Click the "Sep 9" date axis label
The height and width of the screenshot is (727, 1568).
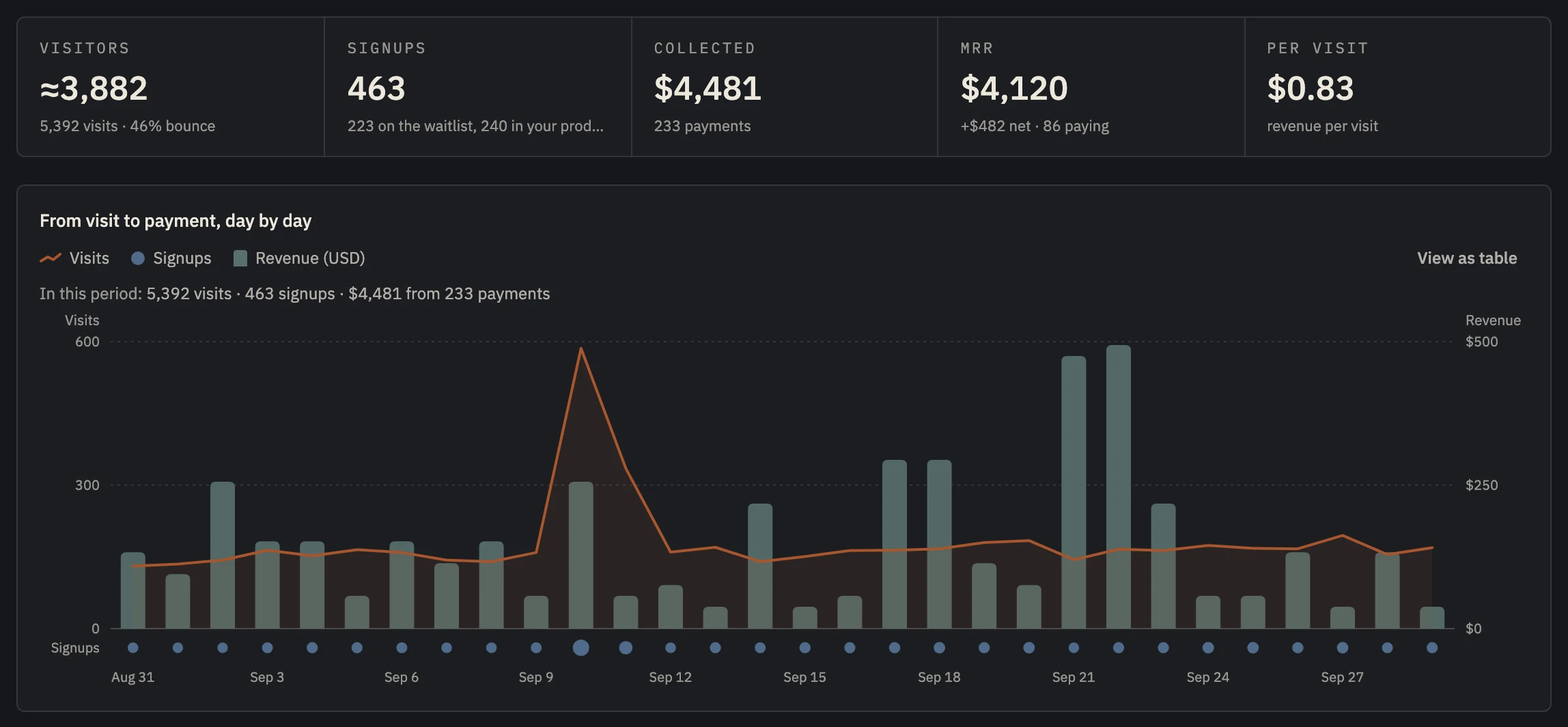click(536, 677)
